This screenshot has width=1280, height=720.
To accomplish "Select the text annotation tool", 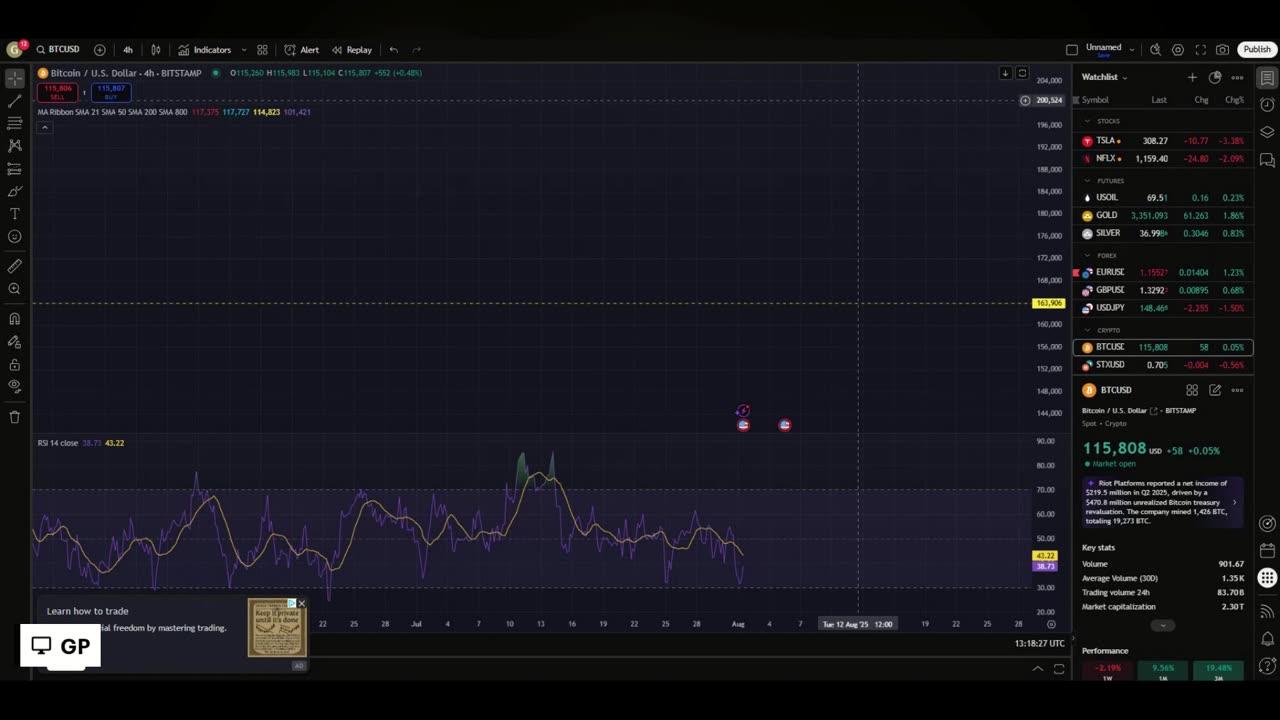I will 15,214.
